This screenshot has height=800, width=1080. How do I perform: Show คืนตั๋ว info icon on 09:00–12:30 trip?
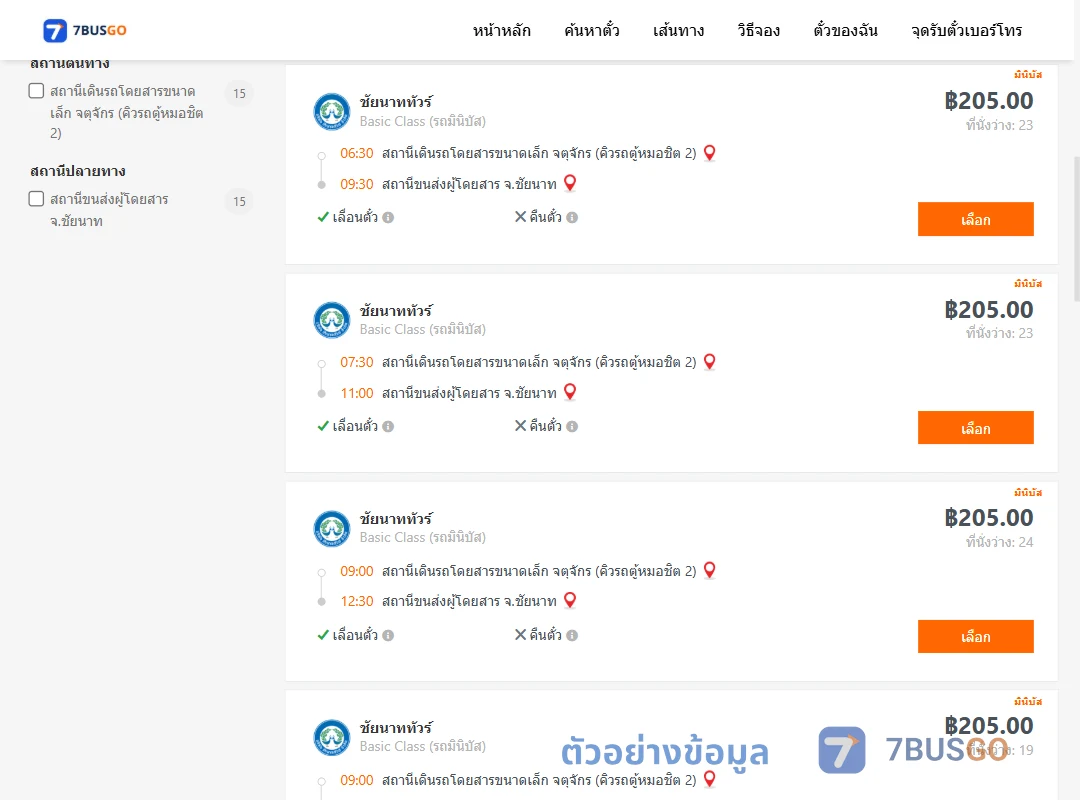(572, 635)
